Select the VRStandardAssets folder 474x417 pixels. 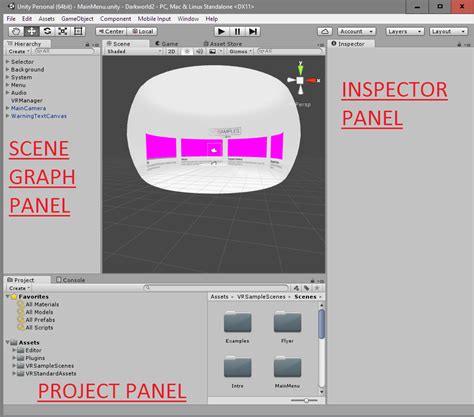(51, 373)
